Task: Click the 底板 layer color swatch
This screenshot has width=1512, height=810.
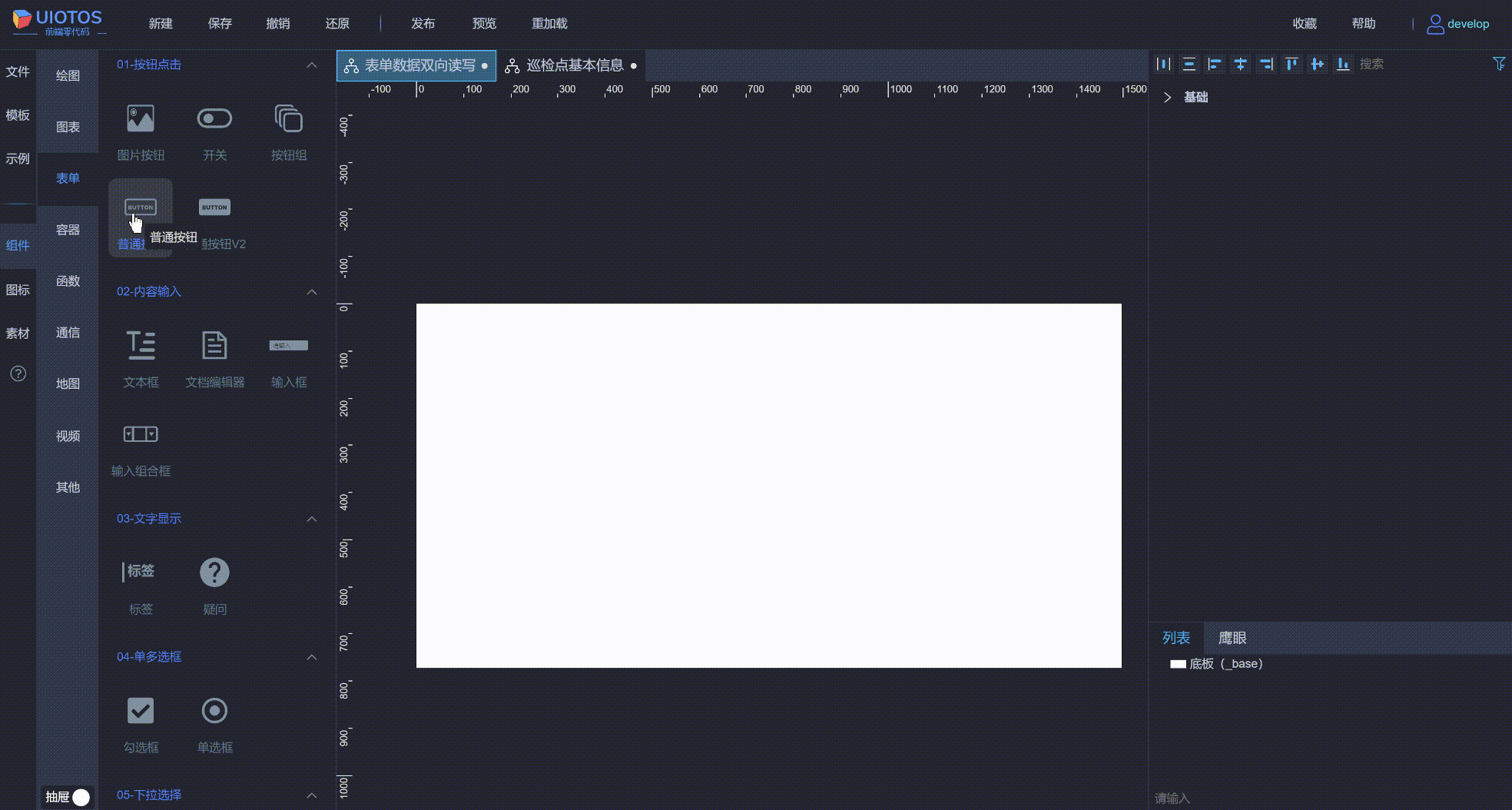Action: [1179, 663]
